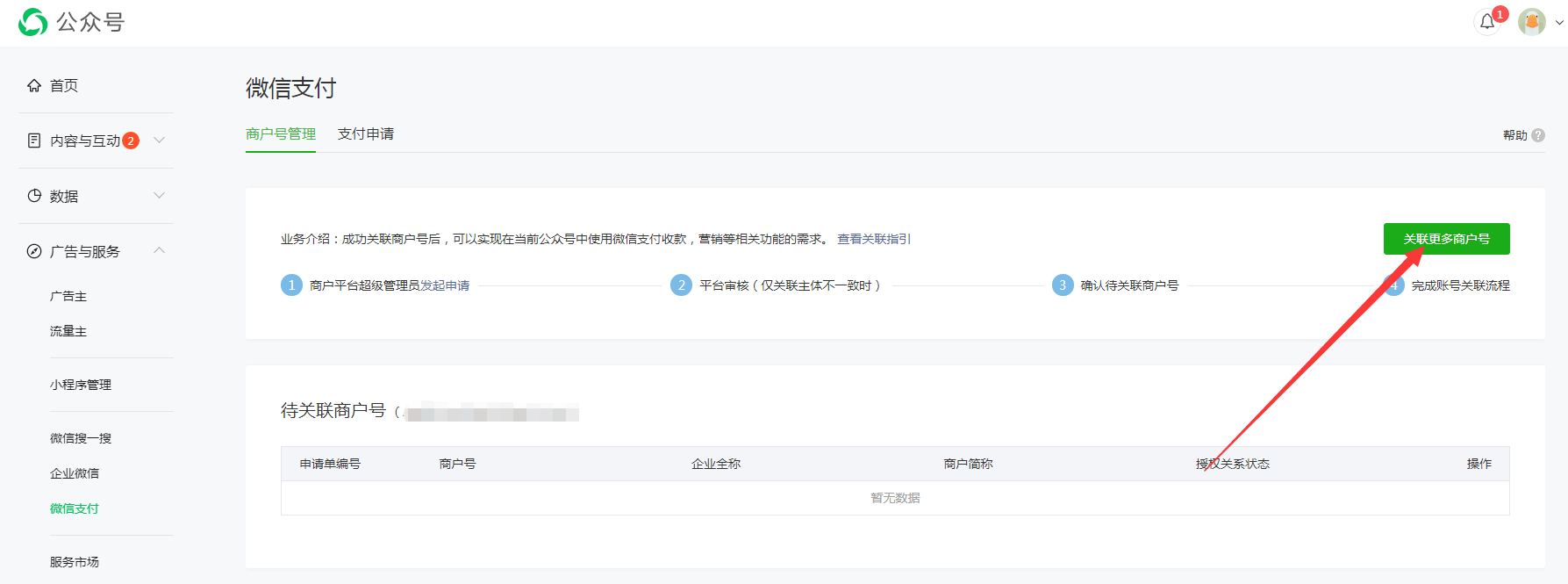The image size is (1568, 584).
Task: Click the document icon for 内容与互动
Action: click(x=34, y=141)
